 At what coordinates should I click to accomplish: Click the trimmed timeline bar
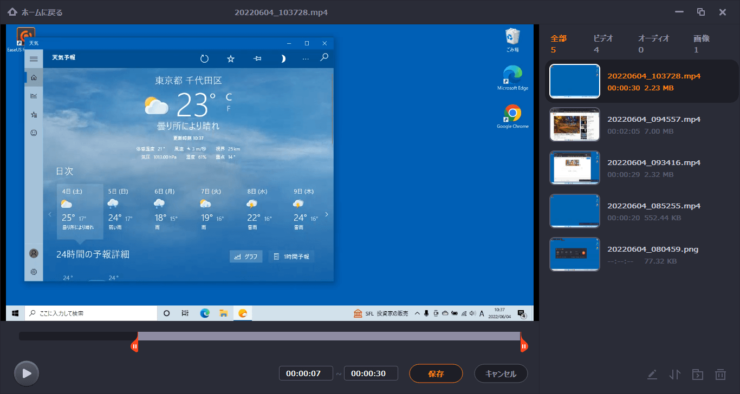[329, 336]
